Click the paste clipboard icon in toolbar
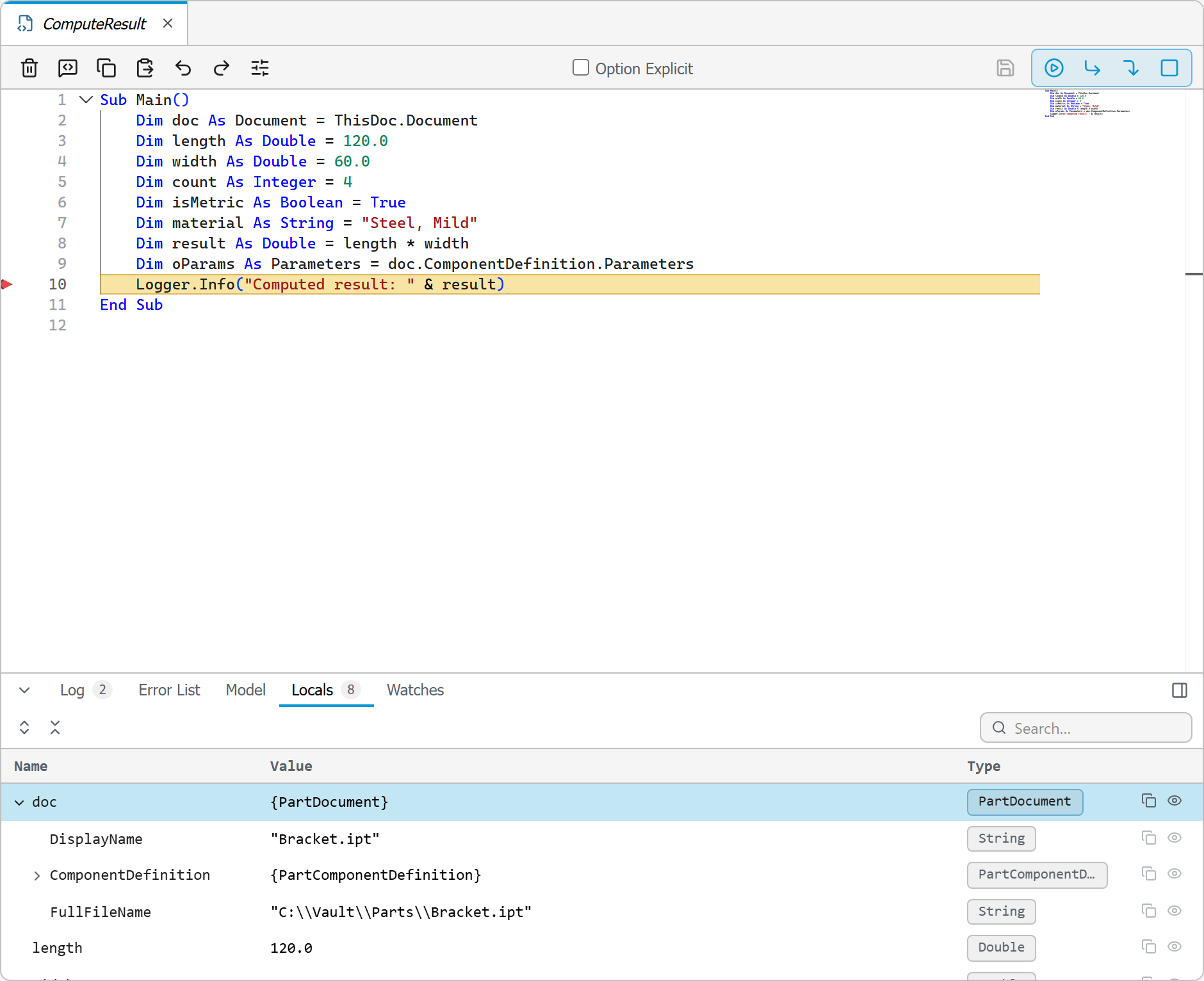 coord(145,68)
